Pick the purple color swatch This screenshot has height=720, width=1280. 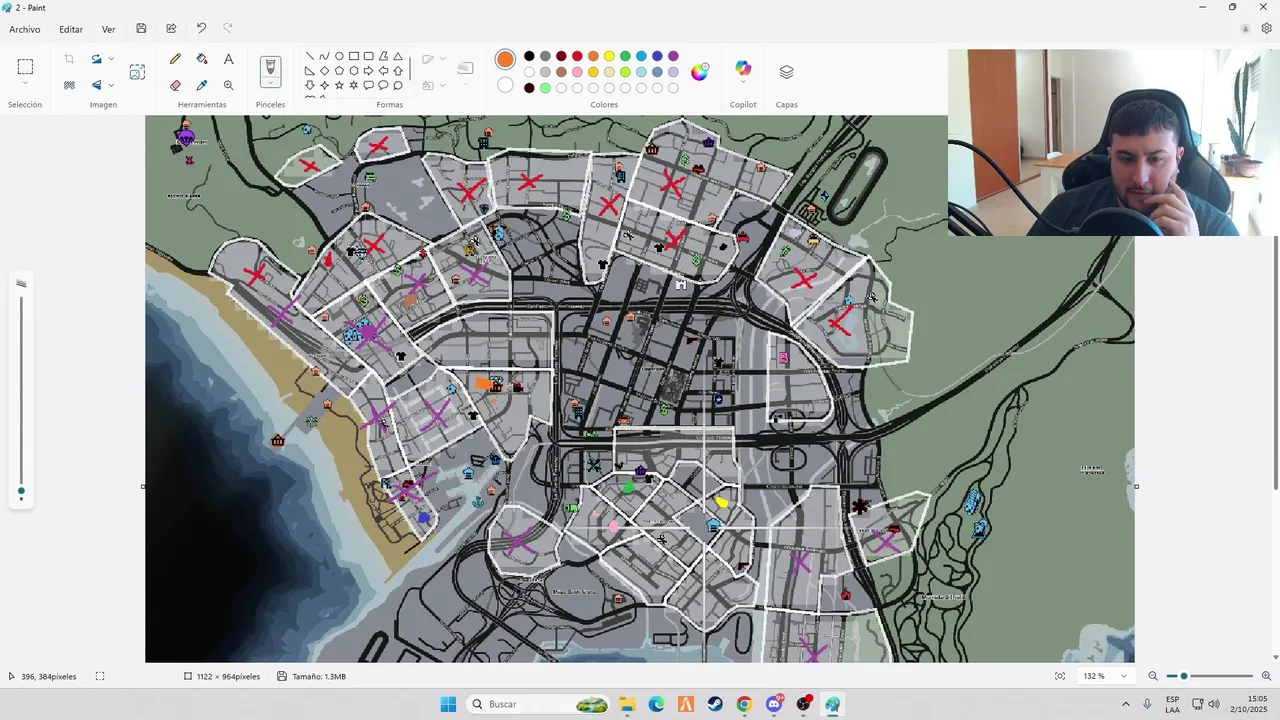click(x=673, y=56)
